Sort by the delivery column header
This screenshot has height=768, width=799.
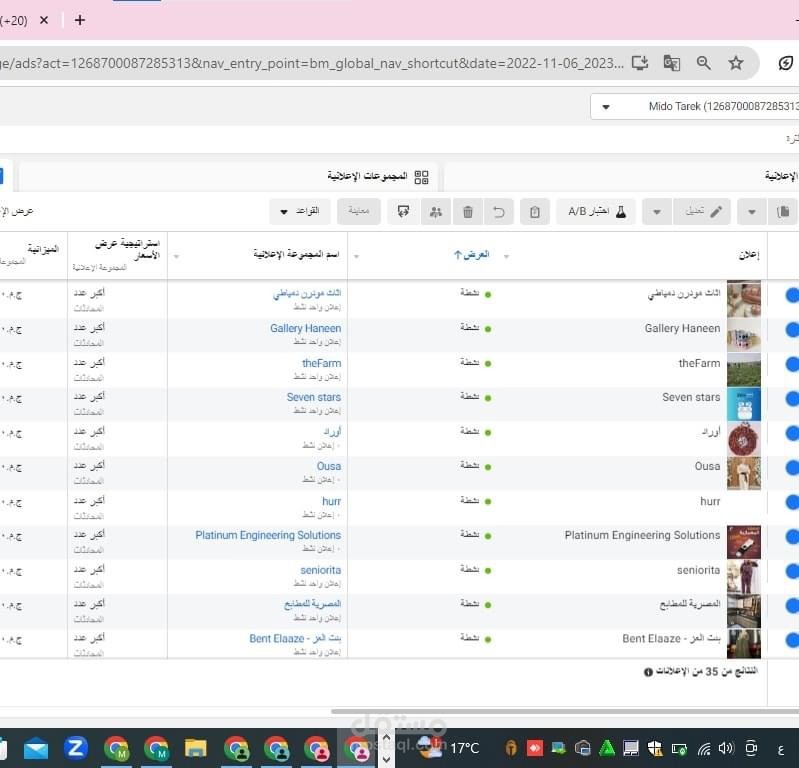pyautogui.click(x=471, y=254)
